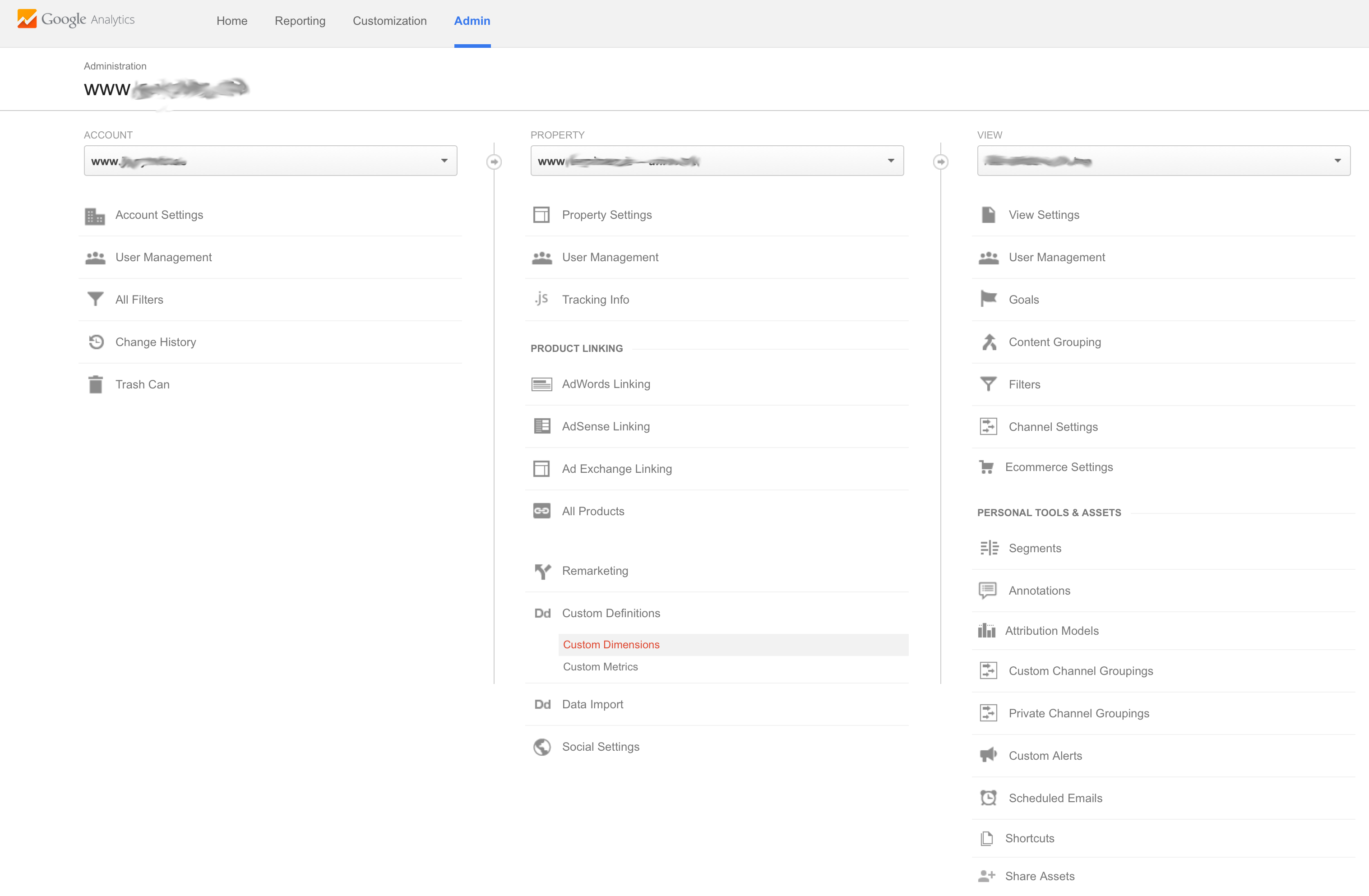
Task: Click the All Products link icon
Action: coord(541,511)
